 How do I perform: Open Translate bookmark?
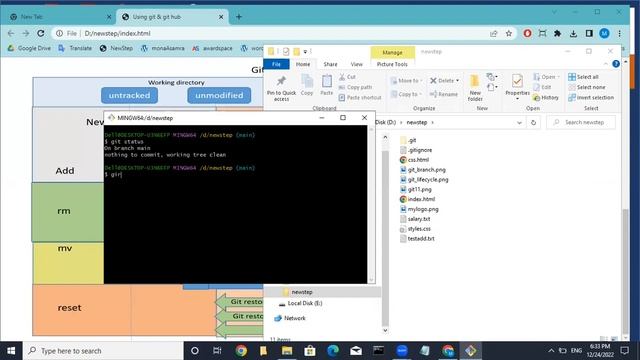[x=75, y=48]
